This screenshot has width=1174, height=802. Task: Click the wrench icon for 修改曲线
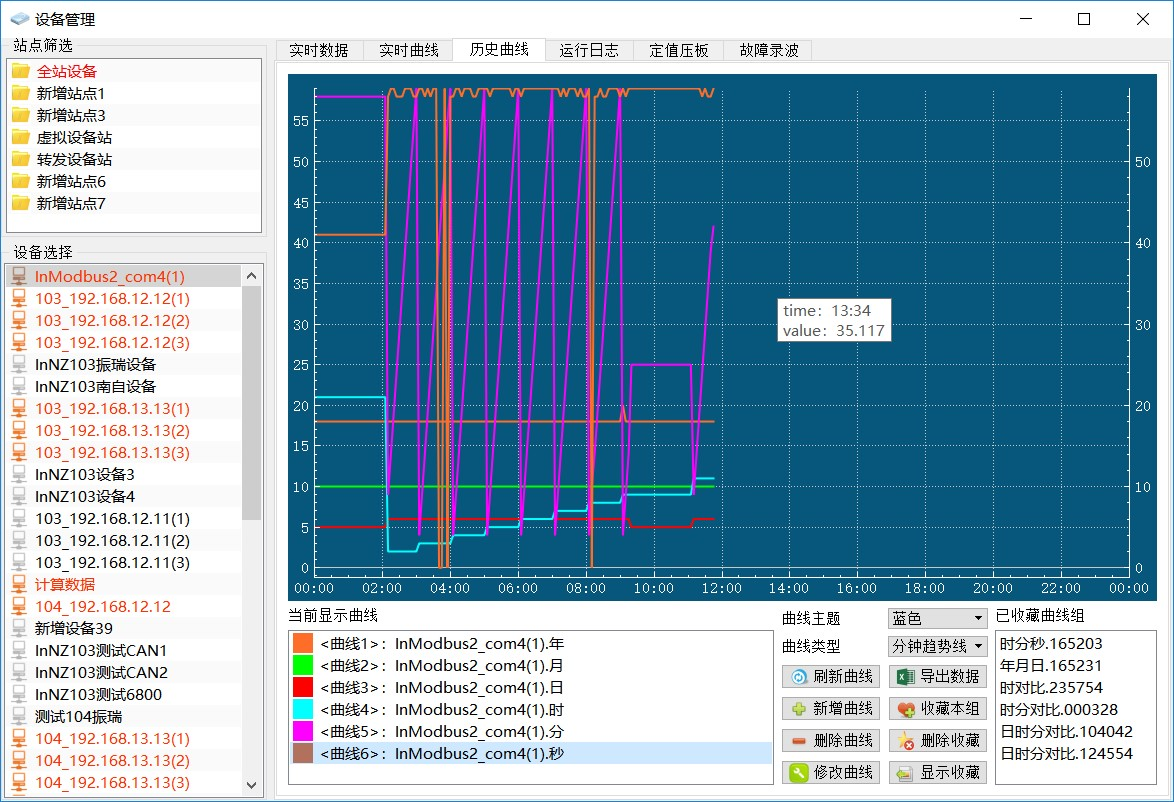[799, 773]
